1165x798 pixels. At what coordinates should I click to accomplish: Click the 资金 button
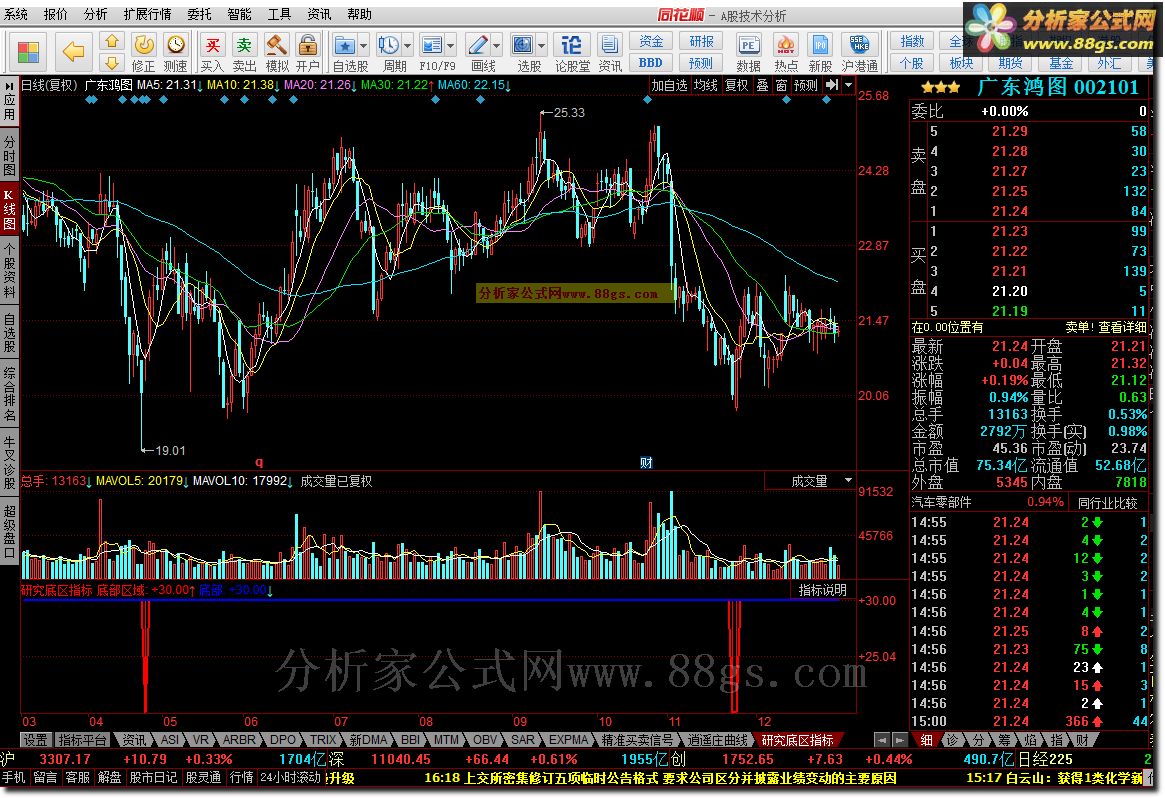pyautogui.click(x=651, y=42)
